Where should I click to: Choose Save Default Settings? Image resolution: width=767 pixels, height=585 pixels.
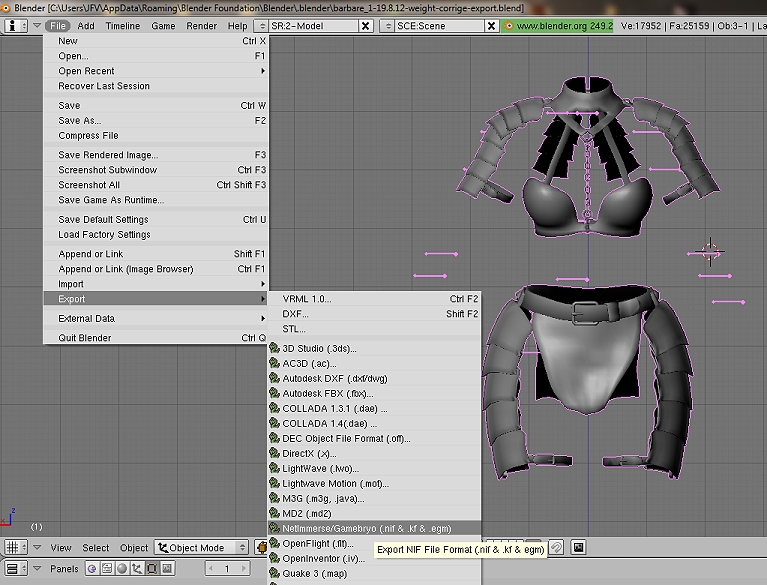[156, 220]
